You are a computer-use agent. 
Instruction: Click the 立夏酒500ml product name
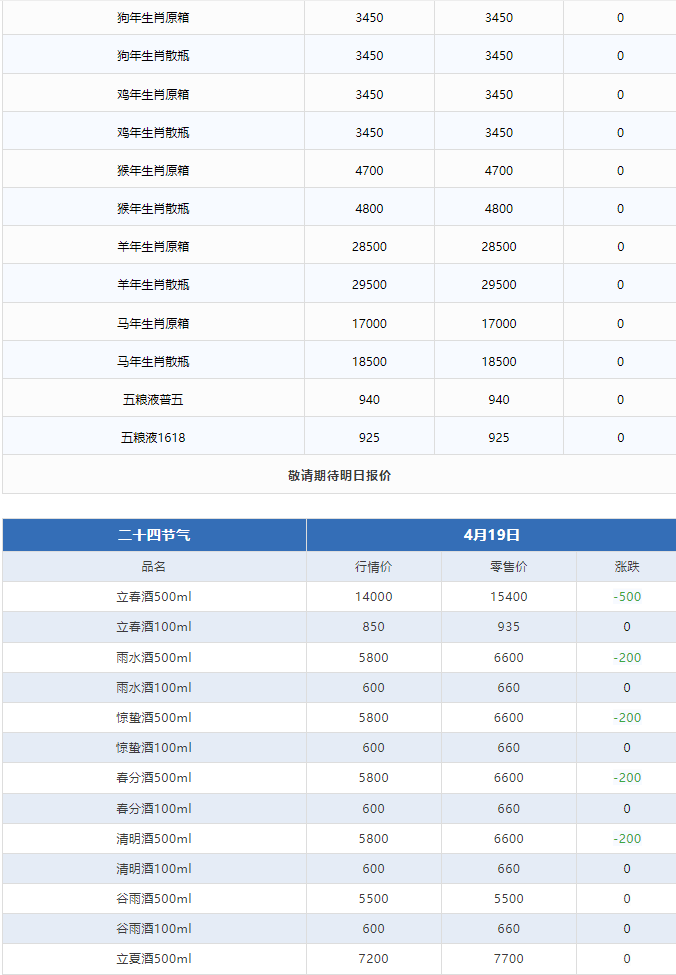(154, 958)
